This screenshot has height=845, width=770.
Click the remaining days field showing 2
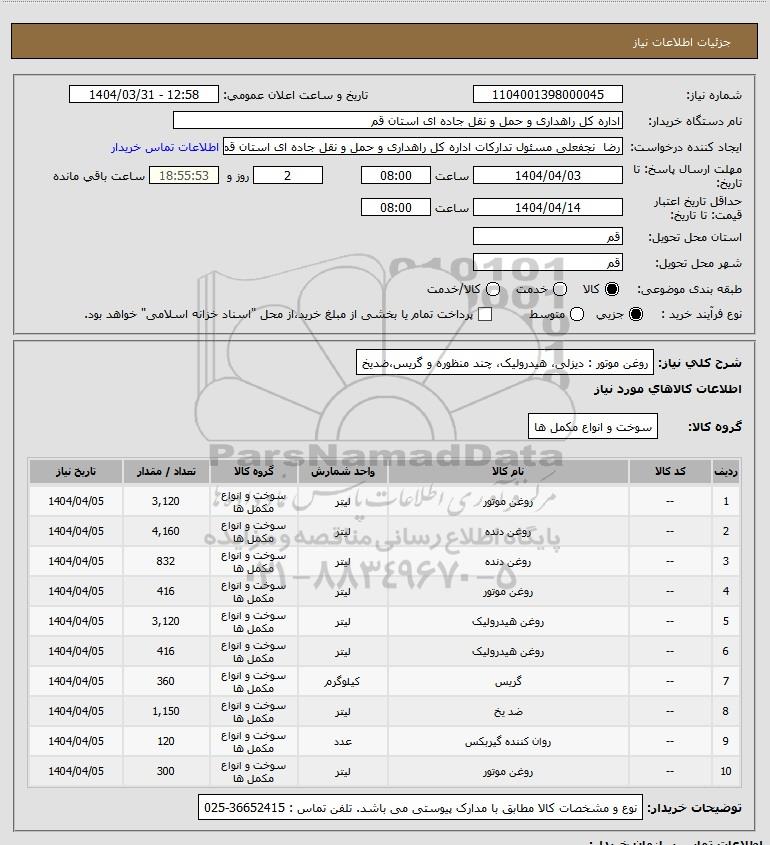click(x=288, y=175)
